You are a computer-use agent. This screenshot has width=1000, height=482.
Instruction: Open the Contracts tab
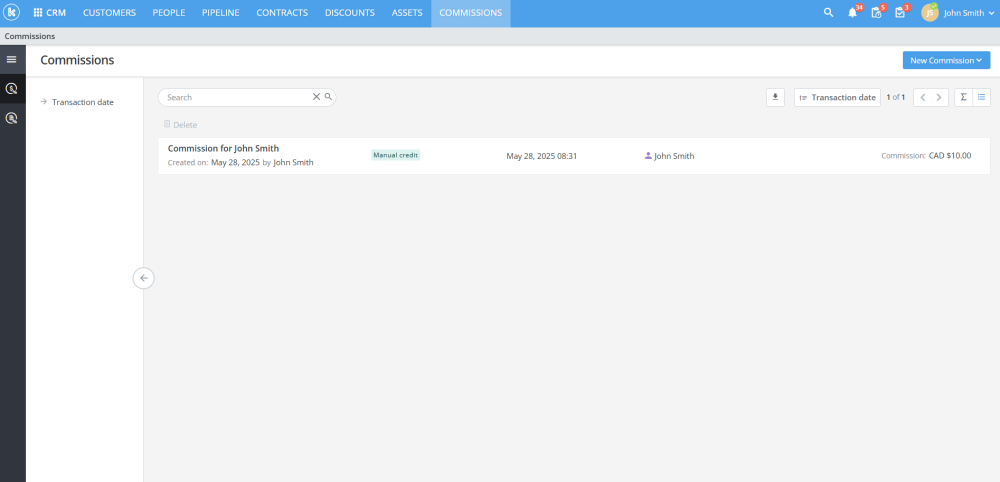[x=282, y=13]
